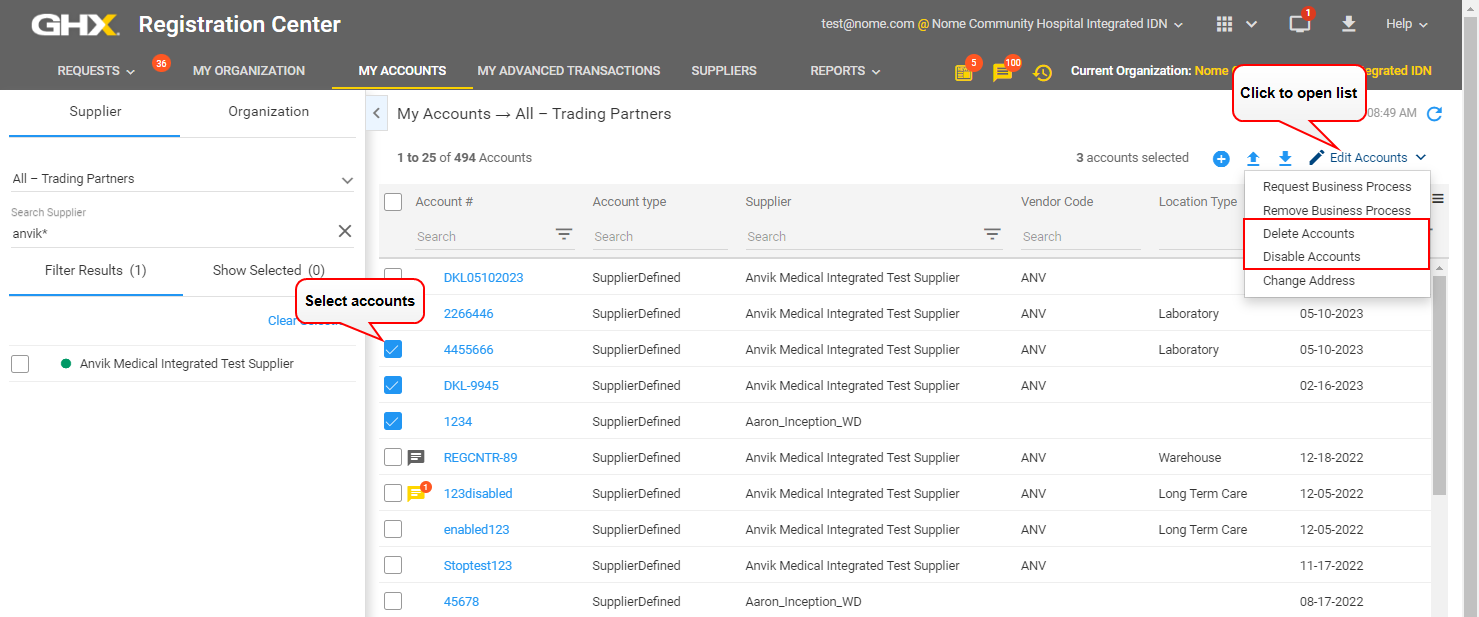Open the history clock icon
The height and width of the screenshot is (617, 1479).
(1042, 72)
